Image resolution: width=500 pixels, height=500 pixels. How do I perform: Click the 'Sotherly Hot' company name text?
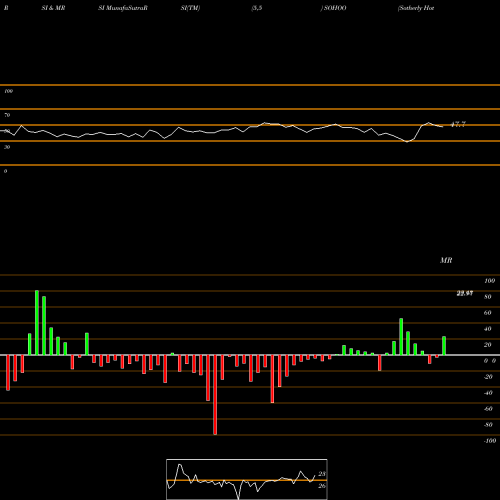pos(416,8)
